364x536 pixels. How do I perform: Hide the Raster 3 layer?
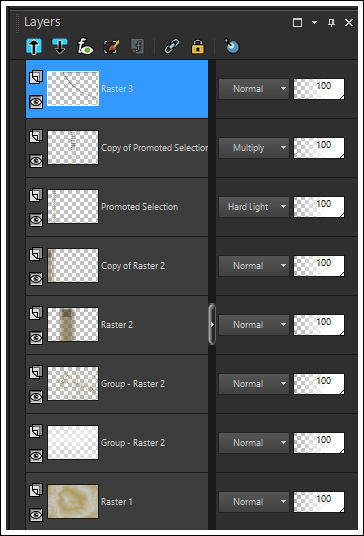36,102
